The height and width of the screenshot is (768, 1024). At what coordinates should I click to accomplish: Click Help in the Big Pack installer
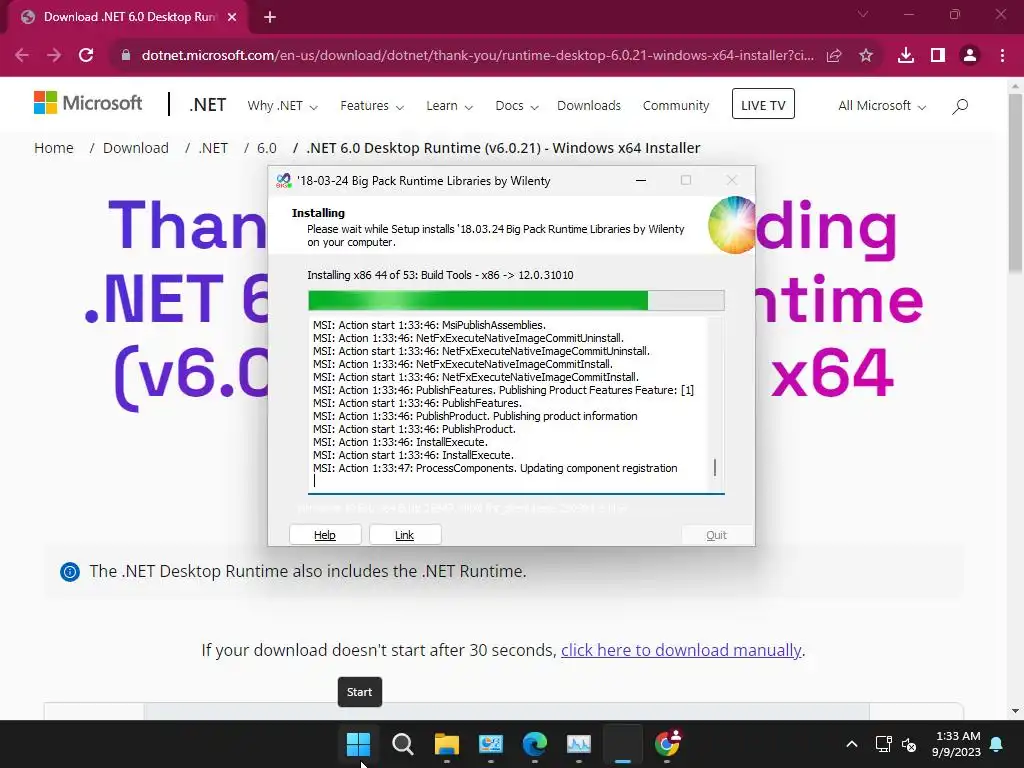tap(325, 535)
